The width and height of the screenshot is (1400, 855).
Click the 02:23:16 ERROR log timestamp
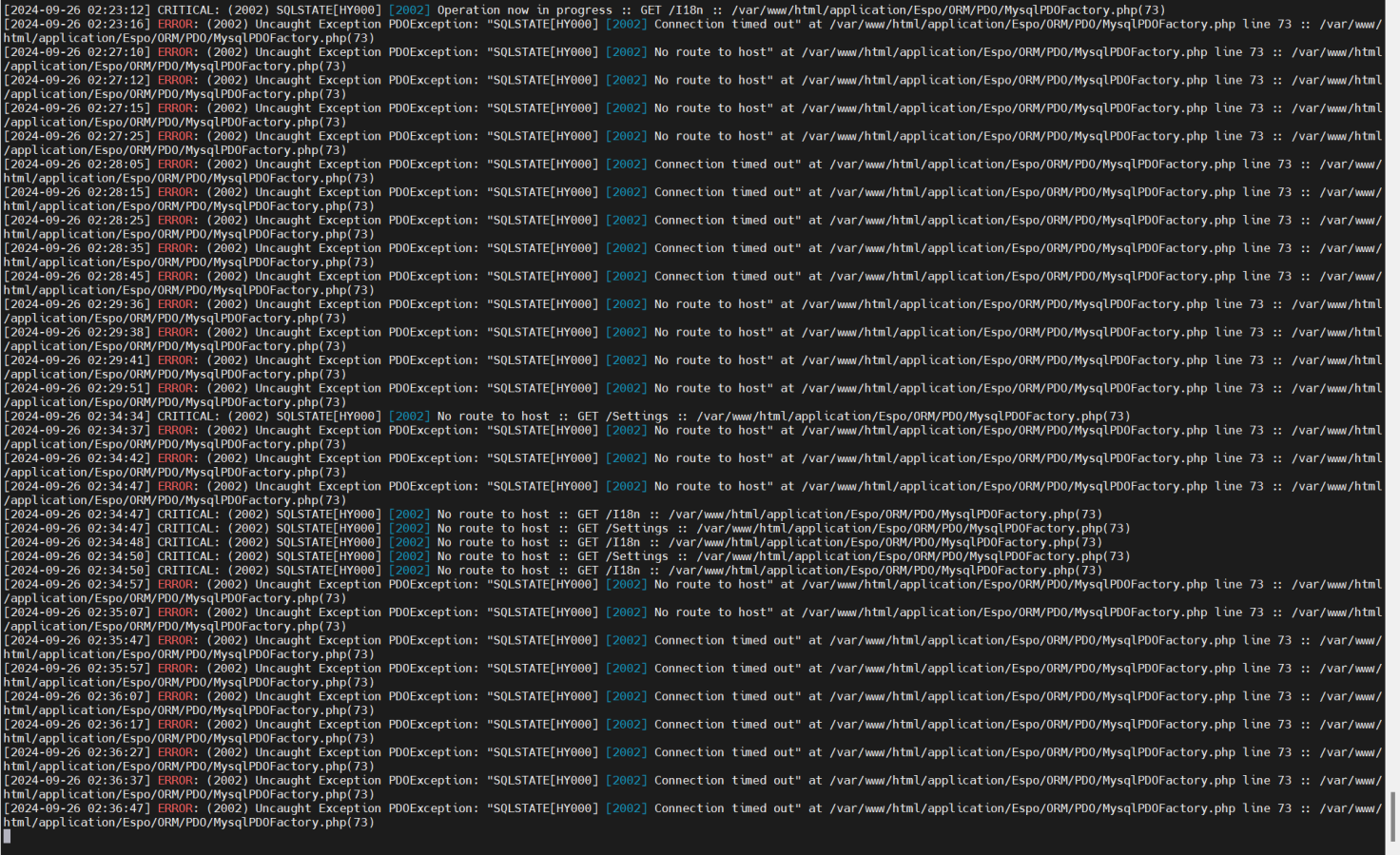coord(77,25)
